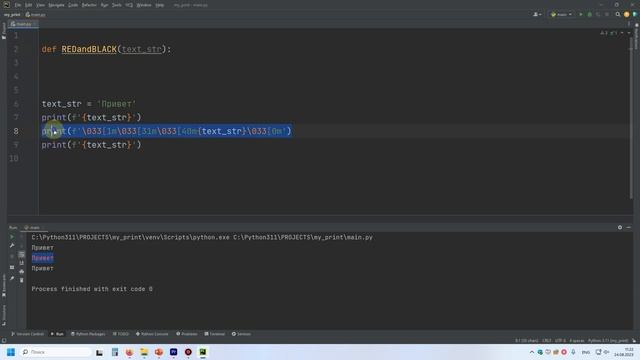
Task: Hide the Run tool window
Action: 629,227
